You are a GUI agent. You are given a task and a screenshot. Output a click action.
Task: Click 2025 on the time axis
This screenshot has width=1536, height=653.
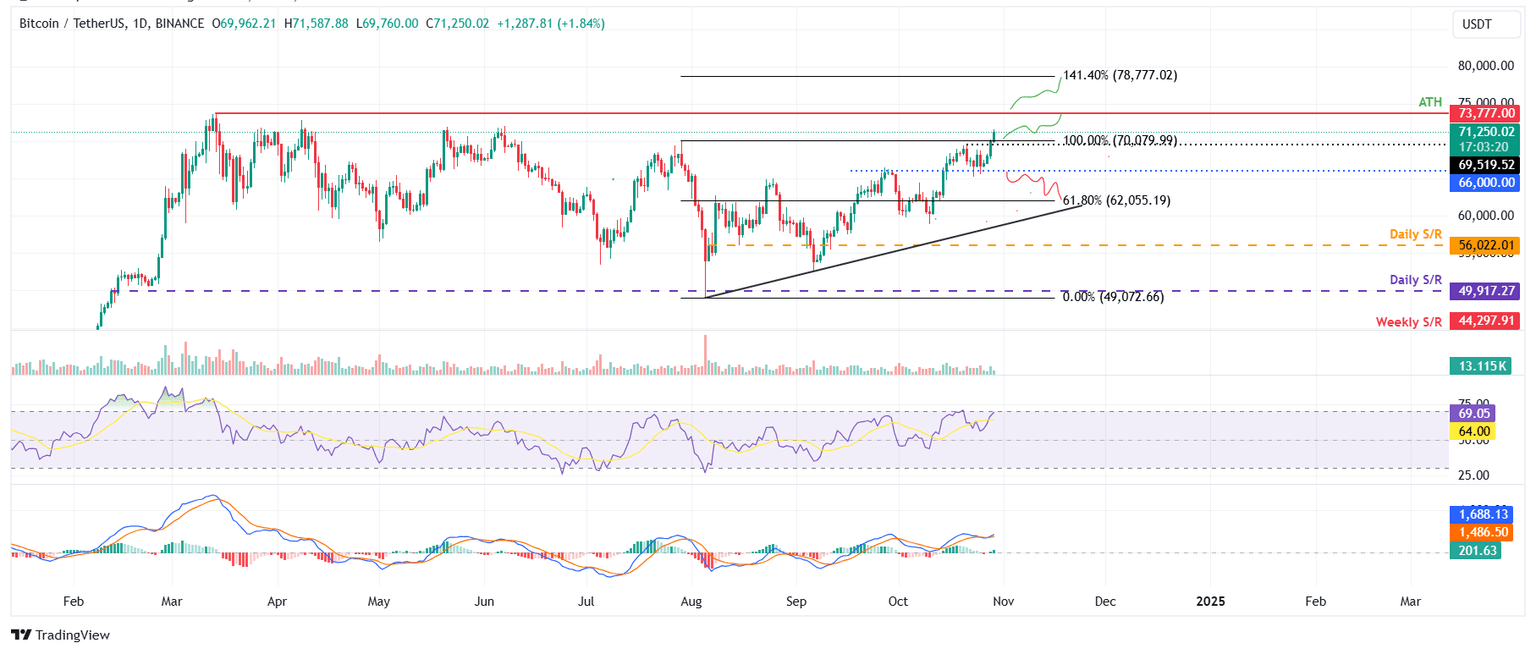(1211, 601)
